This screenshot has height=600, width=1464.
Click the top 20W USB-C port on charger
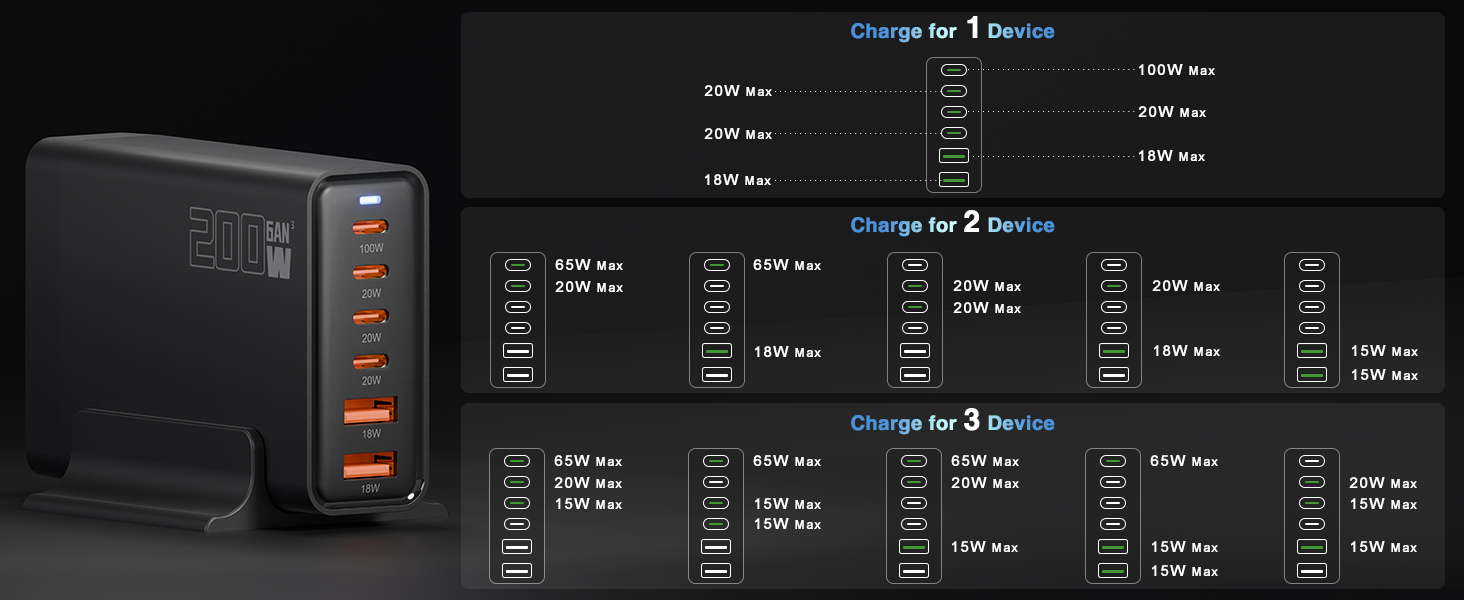coord(369,270)
